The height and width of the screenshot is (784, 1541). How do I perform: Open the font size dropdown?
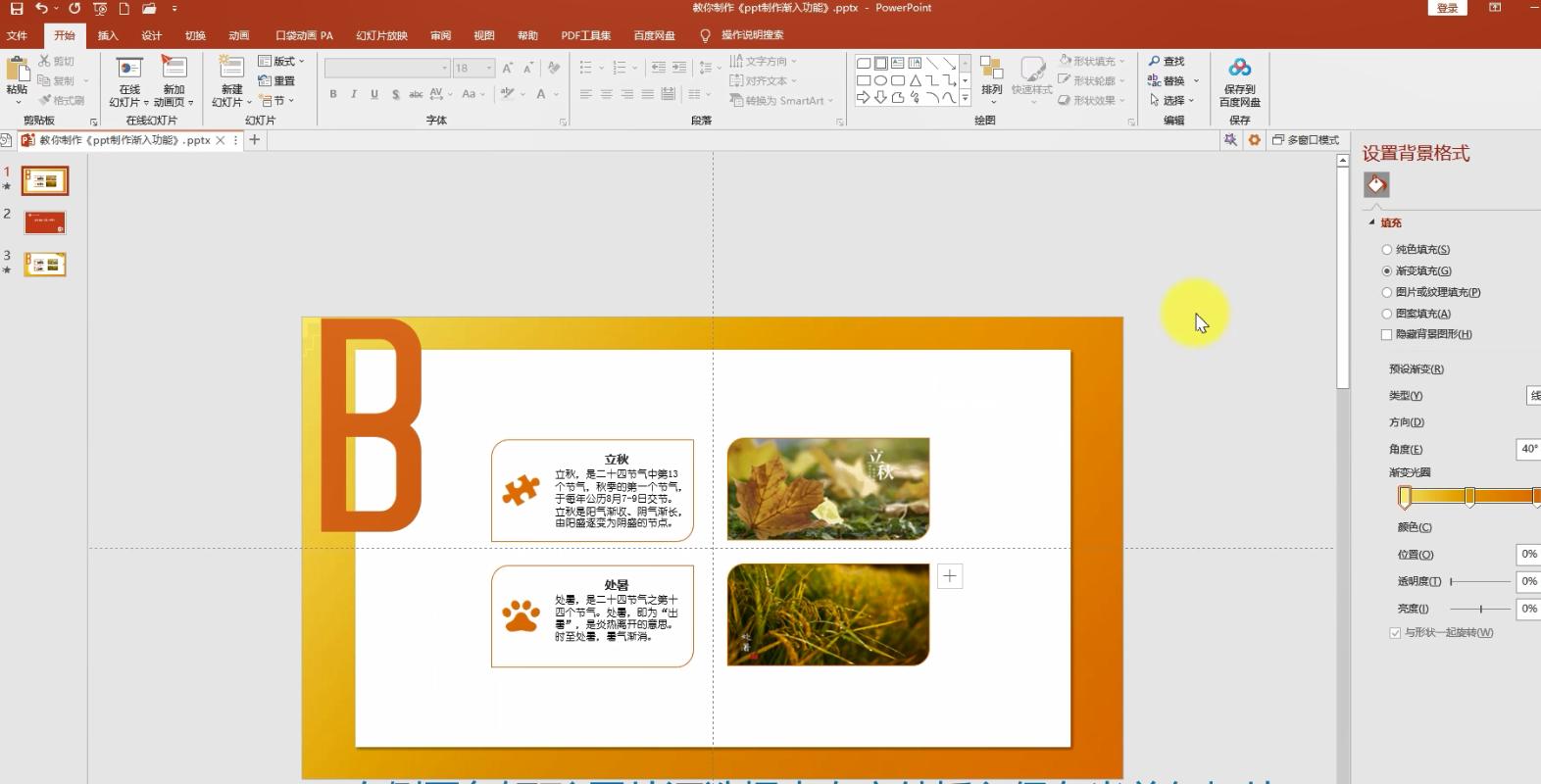(x=489, y=68)
